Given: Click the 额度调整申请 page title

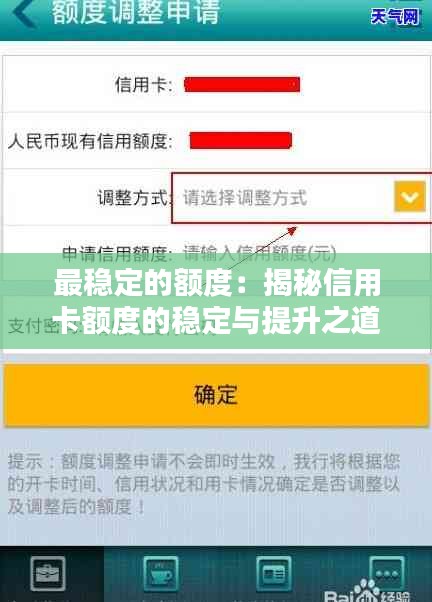Looking at the screenshot, I should click(x=136, y=12).
